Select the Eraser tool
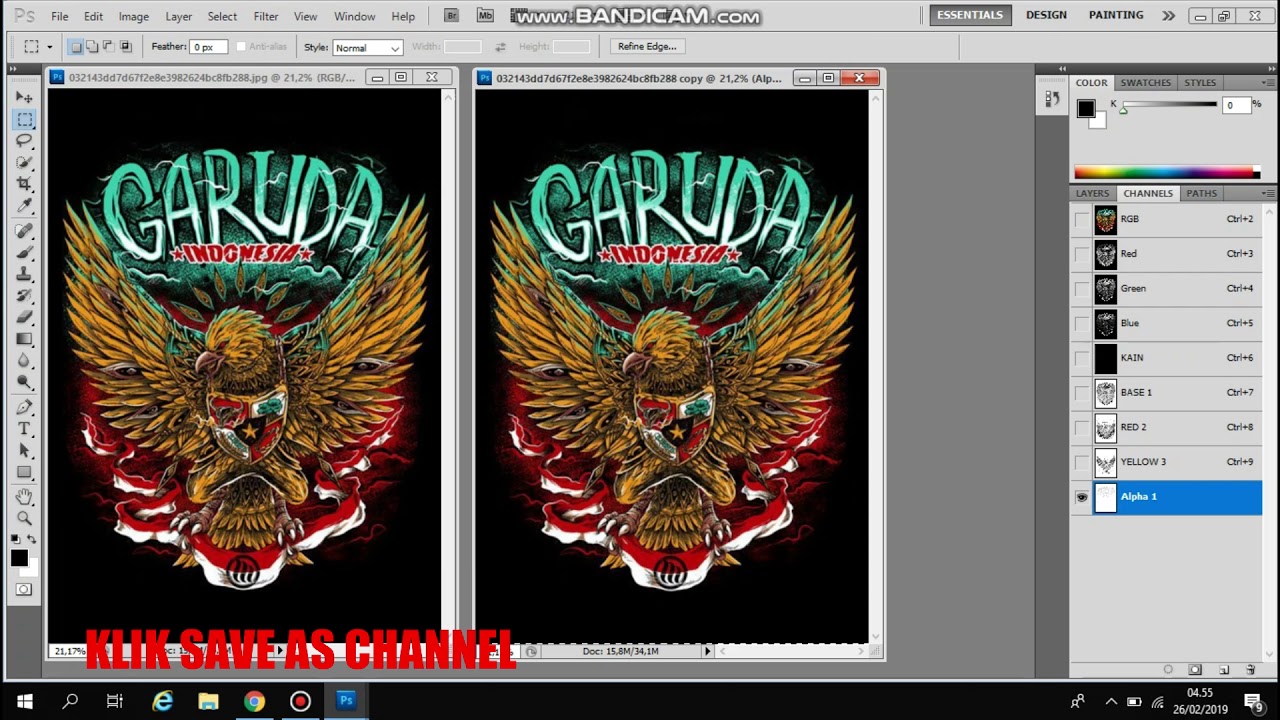1280x720 pixels. [x=24, y=317]
